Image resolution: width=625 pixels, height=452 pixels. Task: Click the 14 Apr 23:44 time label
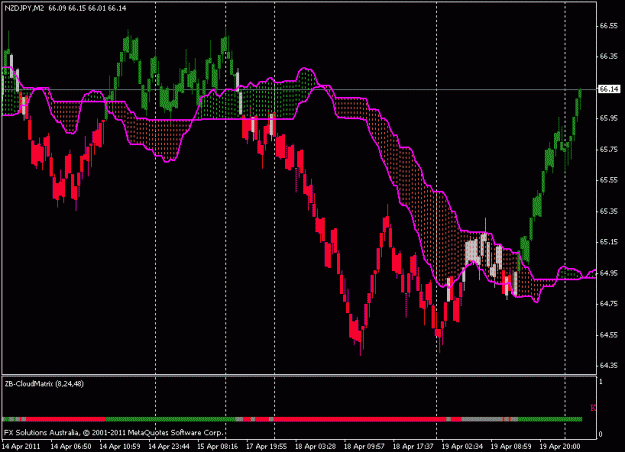[169, 446]
